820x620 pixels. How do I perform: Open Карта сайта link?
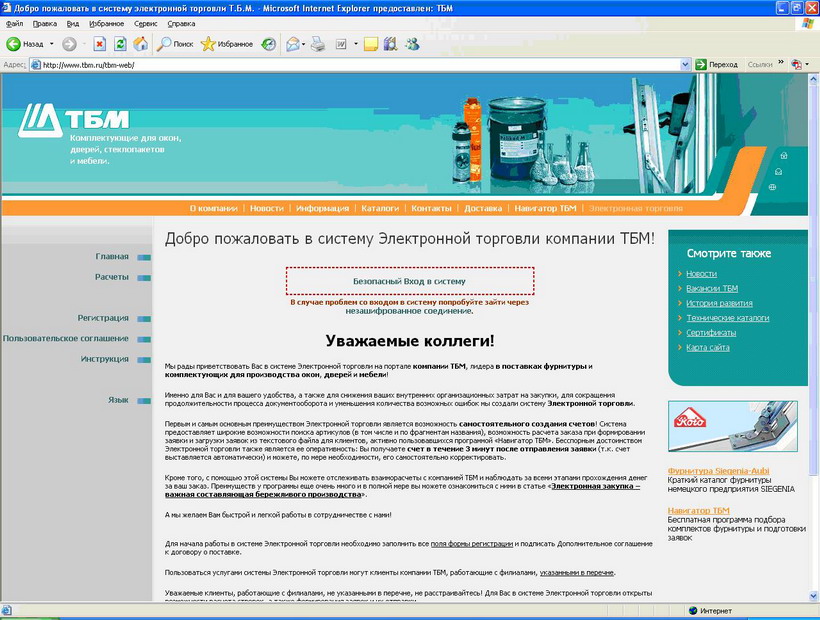(708, 348)
